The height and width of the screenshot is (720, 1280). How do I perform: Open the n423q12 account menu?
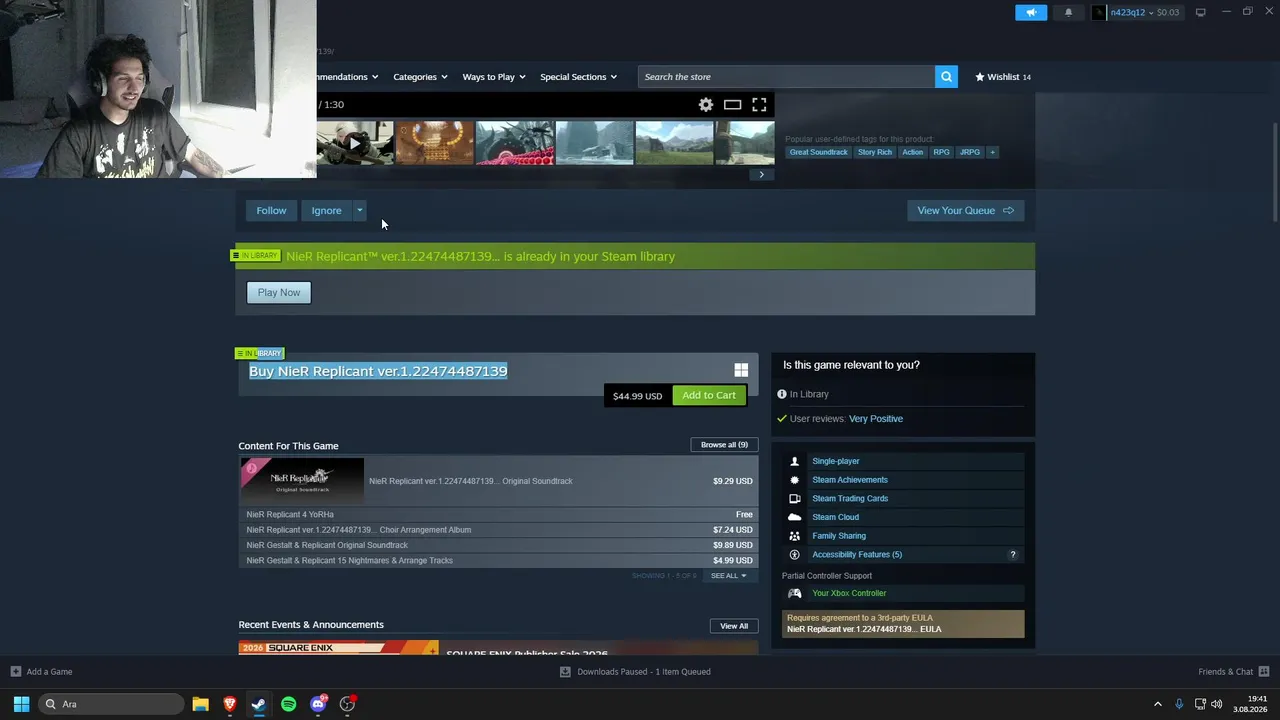[1136, 12]
